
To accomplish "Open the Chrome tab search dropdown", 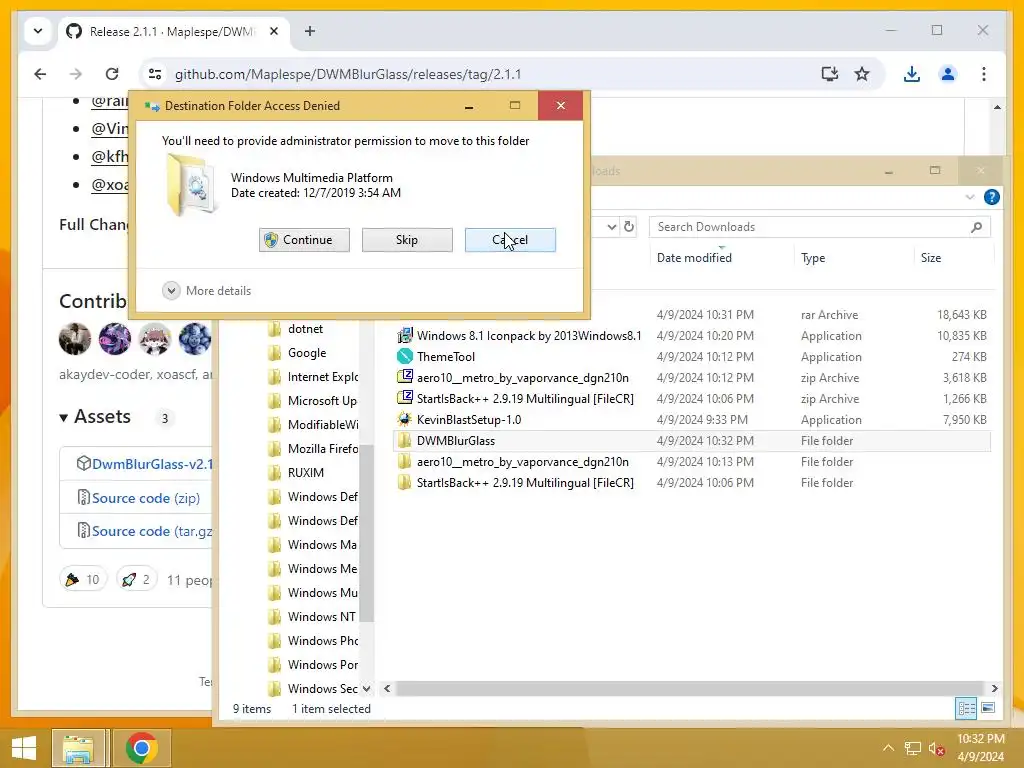I will click(38, 31).
